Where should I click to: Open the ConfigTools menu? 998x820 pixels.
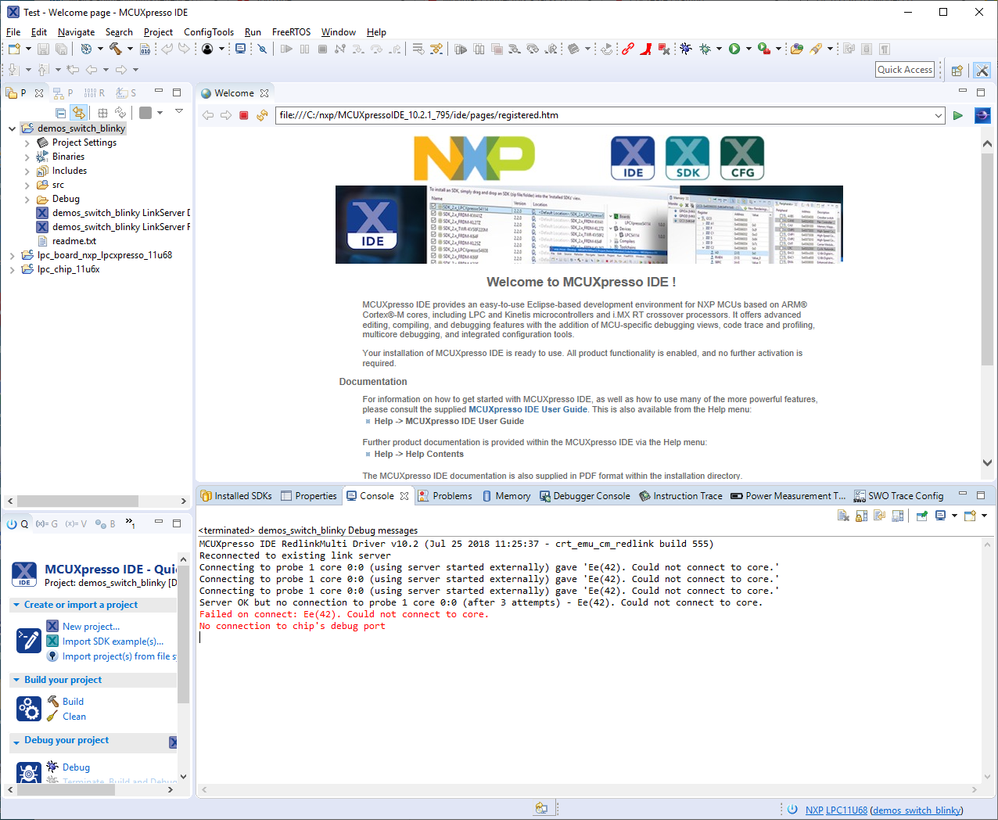click(209, 32)
